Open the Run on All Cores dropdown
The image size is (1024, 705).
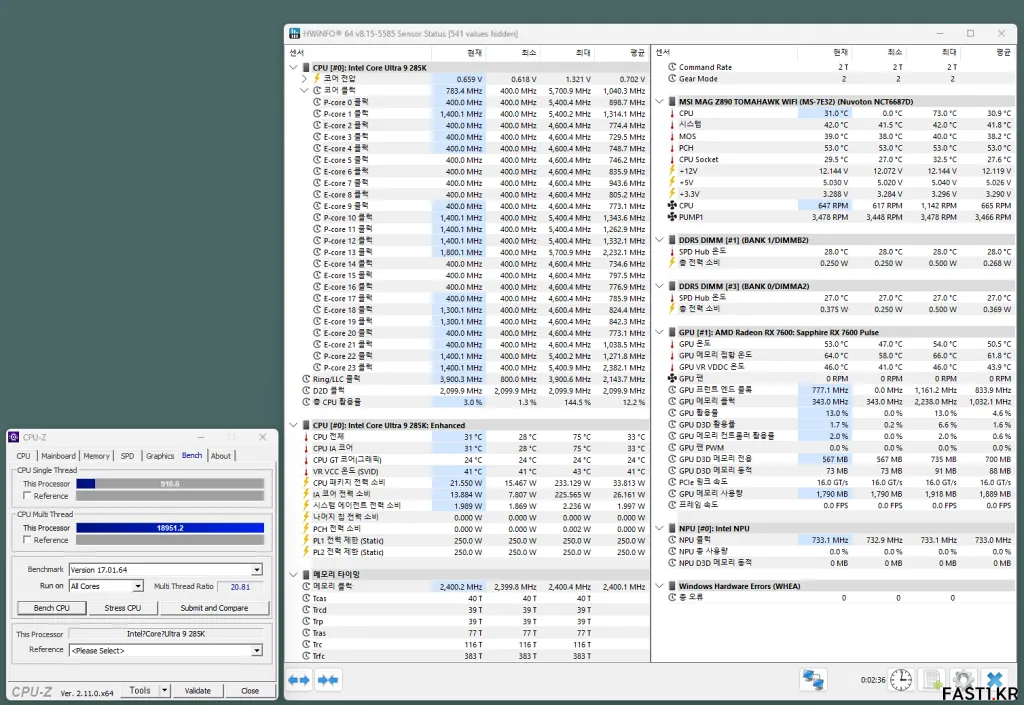(138, 586)
